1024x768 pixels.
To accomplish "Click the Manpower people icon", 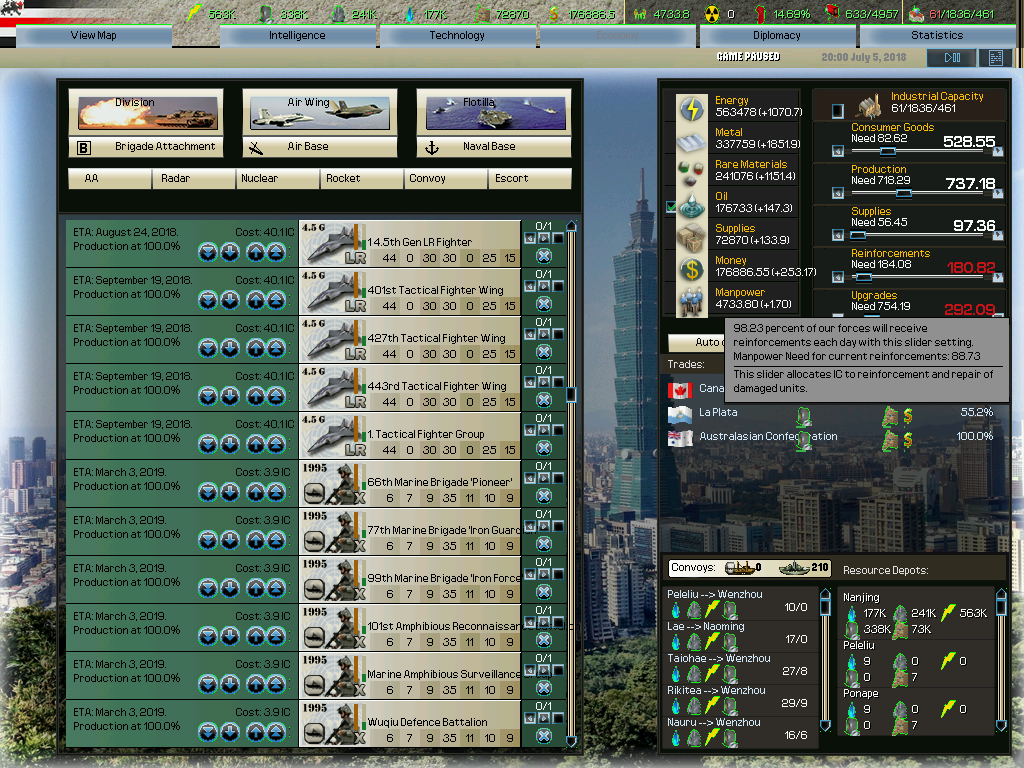I will pyautogui.click(x=692, y=300).
